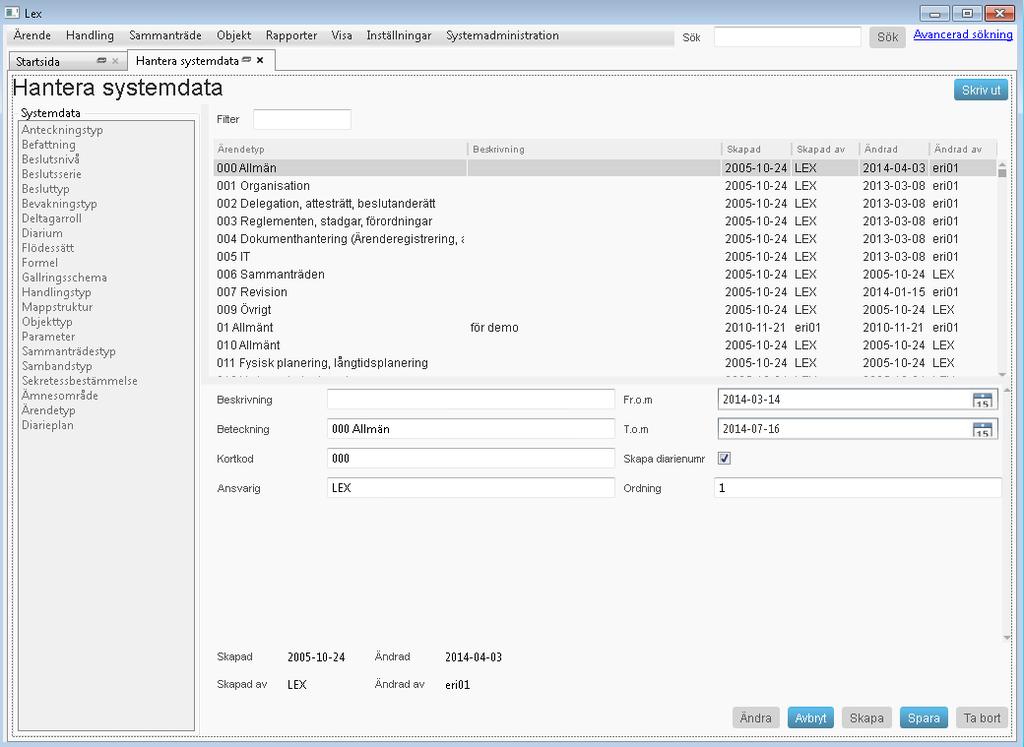Viewport: 1024px width, 747px height.
Task: Open the Avancerad sökning link
Action: click(x=963, y=35)
